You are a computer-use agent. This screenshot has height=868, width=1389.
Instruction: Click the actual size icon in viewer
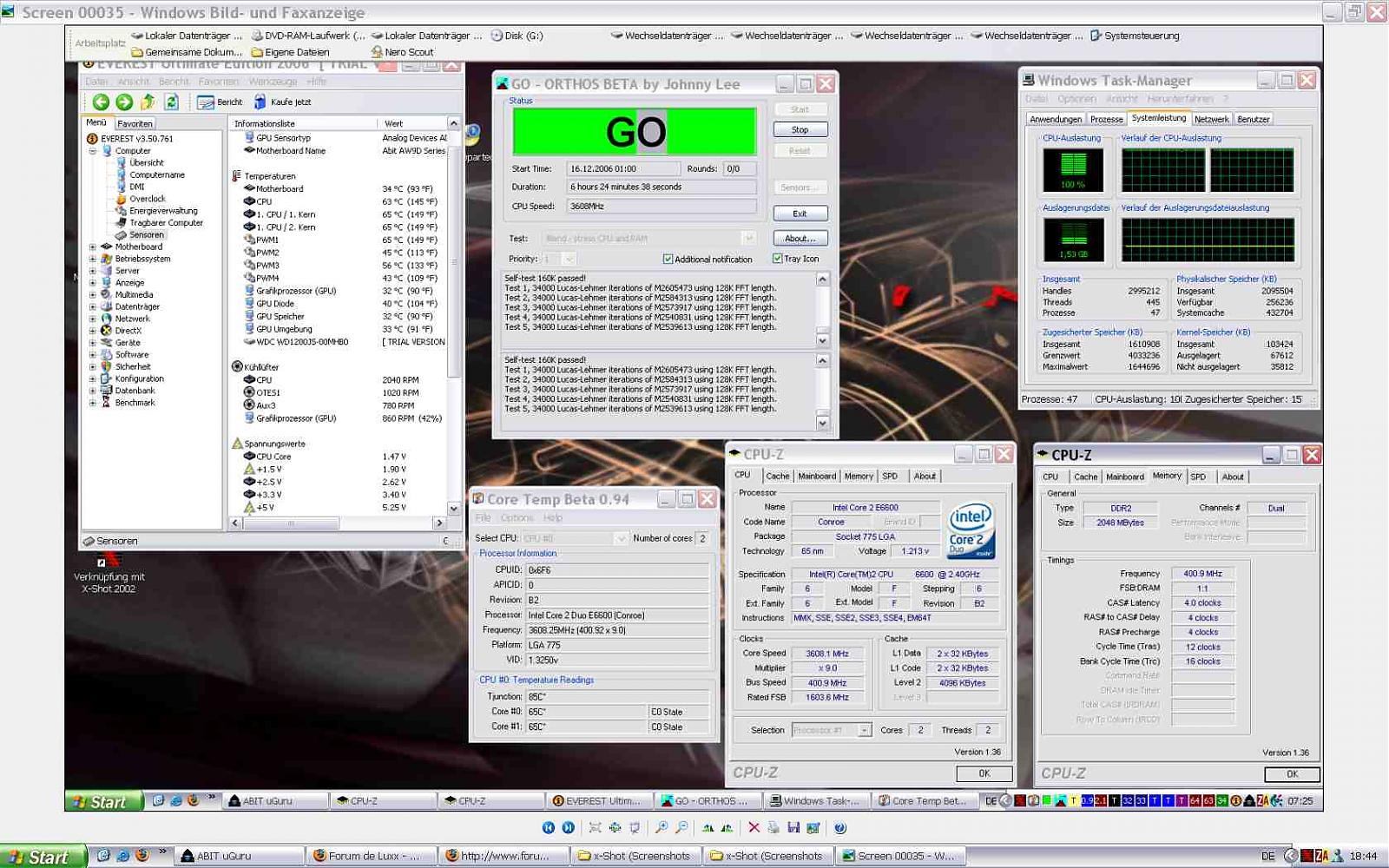click(615, 827)
